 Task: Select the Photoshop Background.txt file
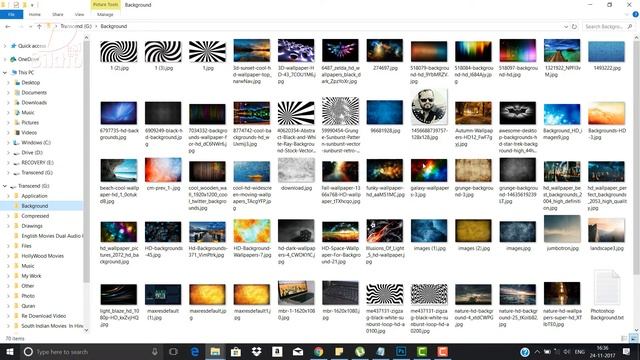607,295
